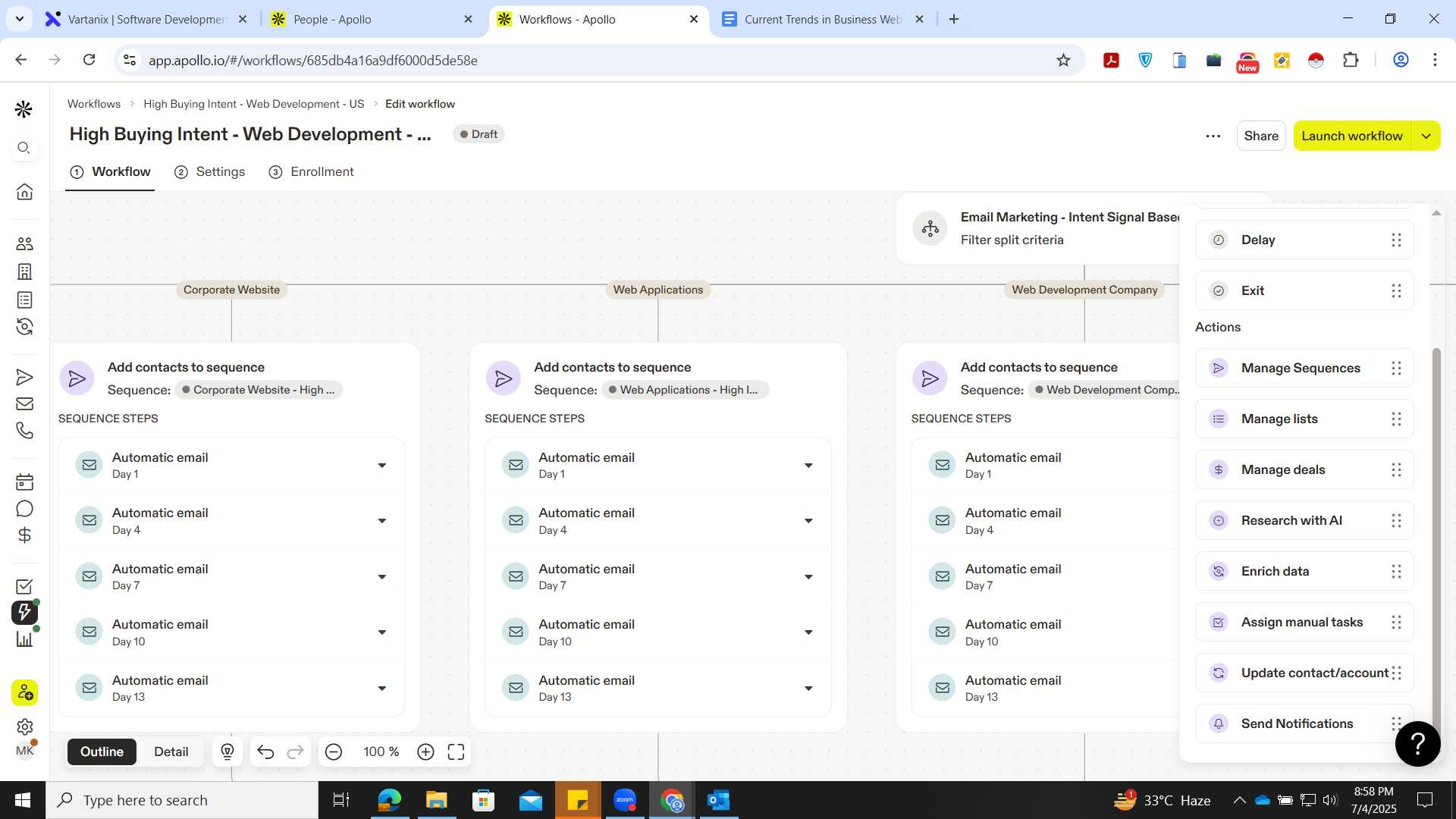Select the Enrich data action
This screenshot has width=1456, height=819.
1304,571
